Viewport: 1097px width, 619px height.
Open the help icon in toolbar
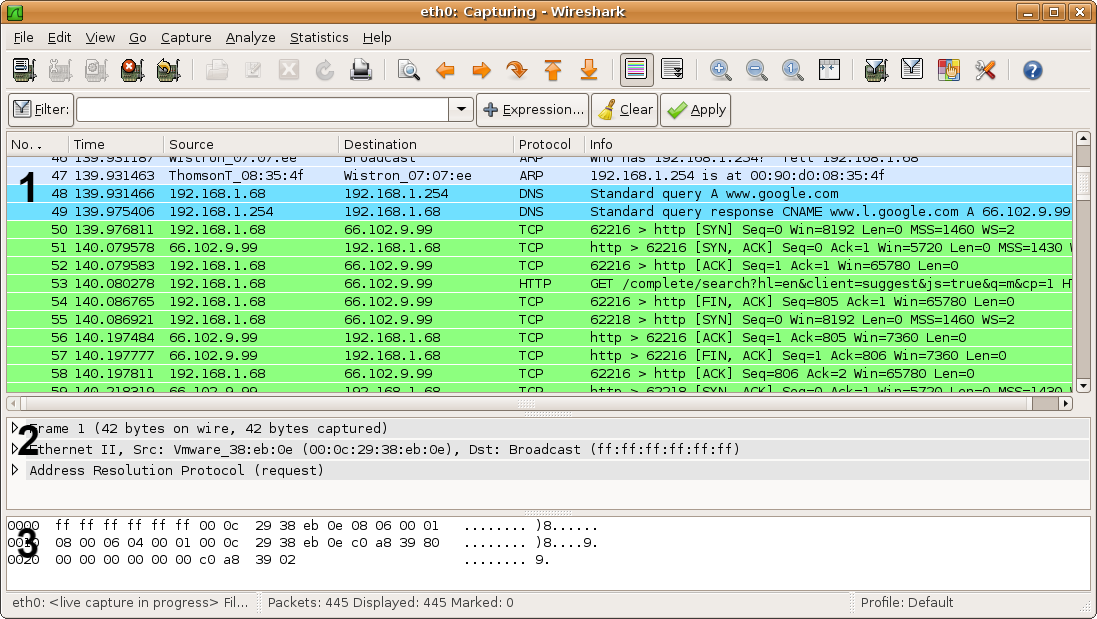[1033, 70]
